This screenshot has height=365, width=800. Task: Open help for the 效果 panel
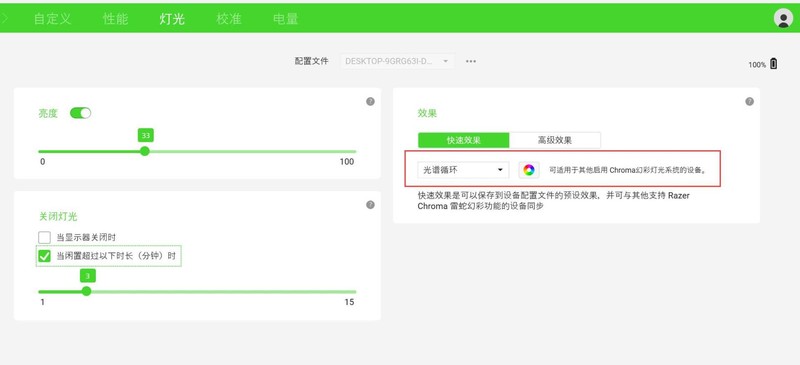749,102
